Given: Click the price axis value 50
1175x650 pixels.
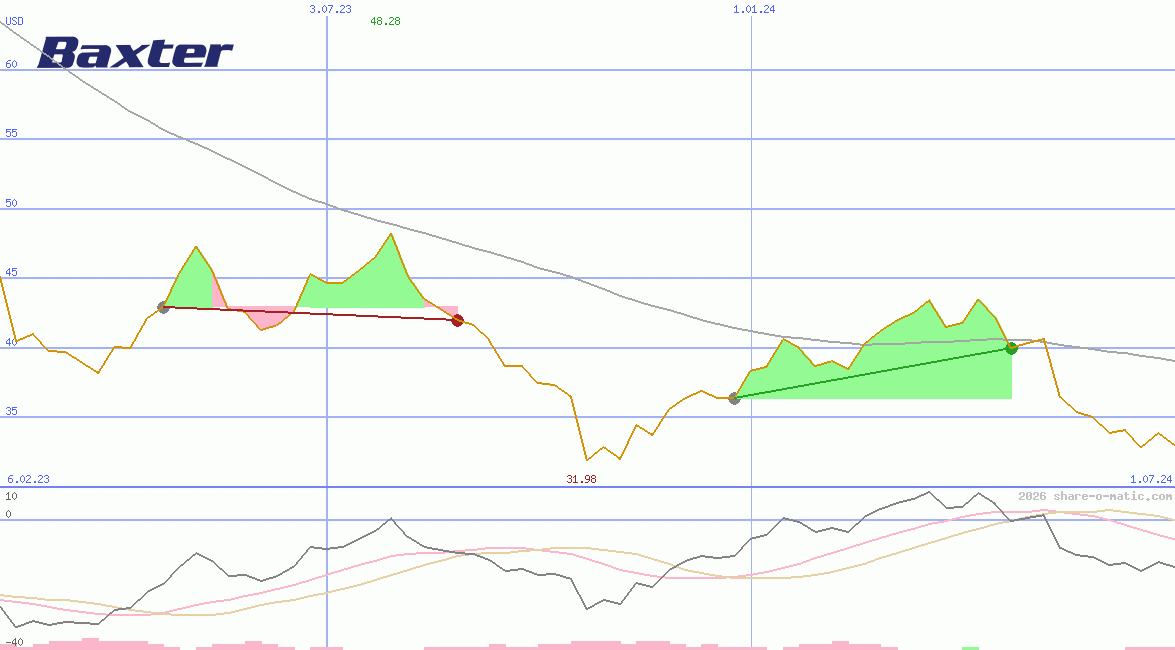Looking at the screenshot, I should (9, 202).
